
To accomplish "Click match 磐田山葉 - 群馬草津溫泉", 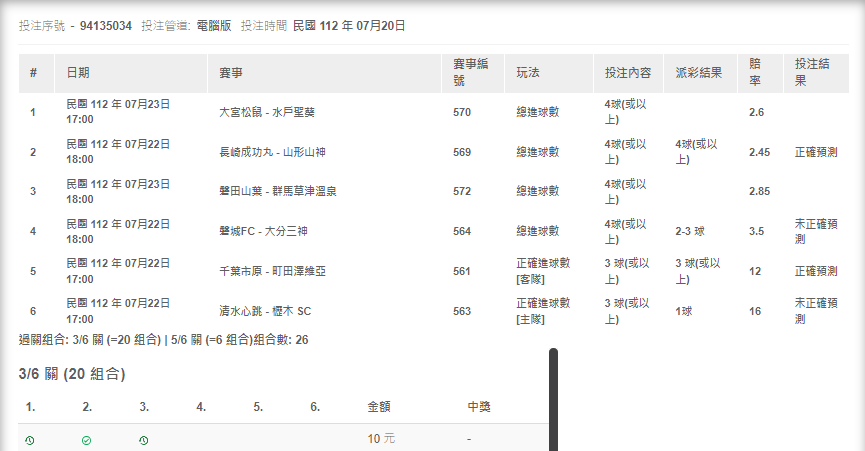I will coord(278,191).
